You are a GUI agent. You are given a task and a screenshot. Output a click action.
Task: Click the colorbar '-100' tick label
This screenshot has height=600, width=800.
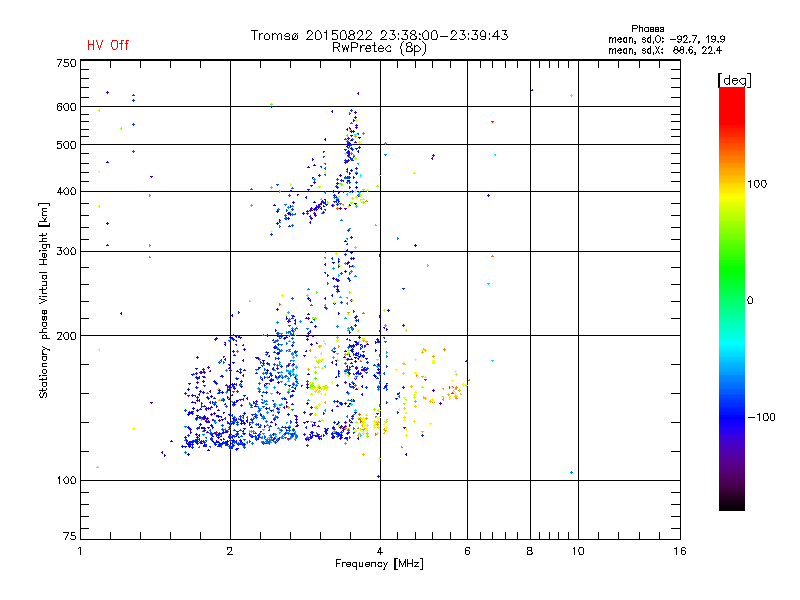762,417
